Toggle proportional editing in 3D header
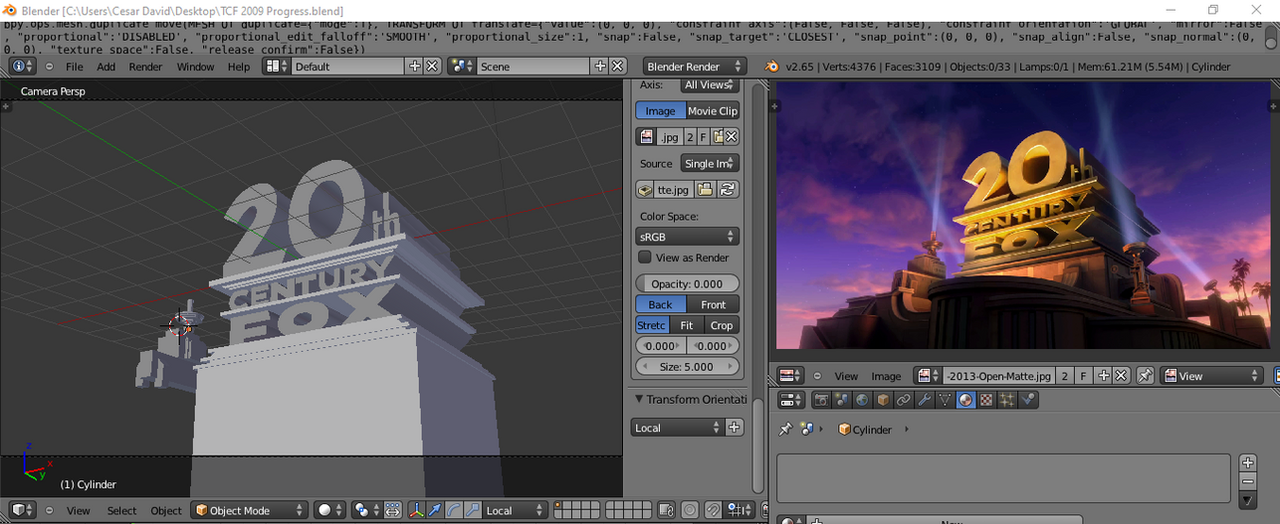 click(x=689, y=510)
